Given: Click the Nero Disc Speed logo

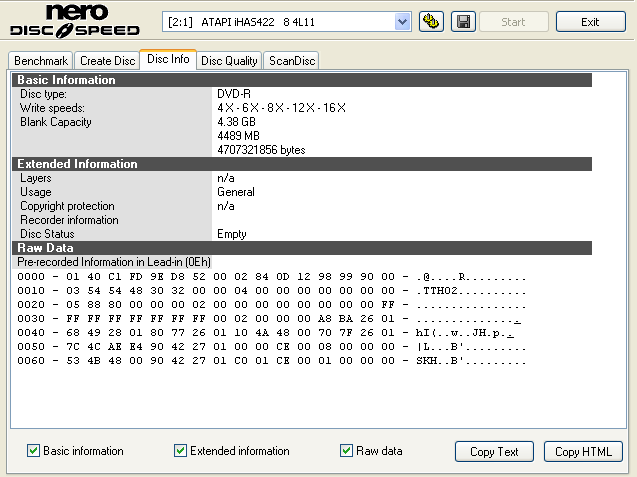Looking at the screenshot, I should point(75,21).
